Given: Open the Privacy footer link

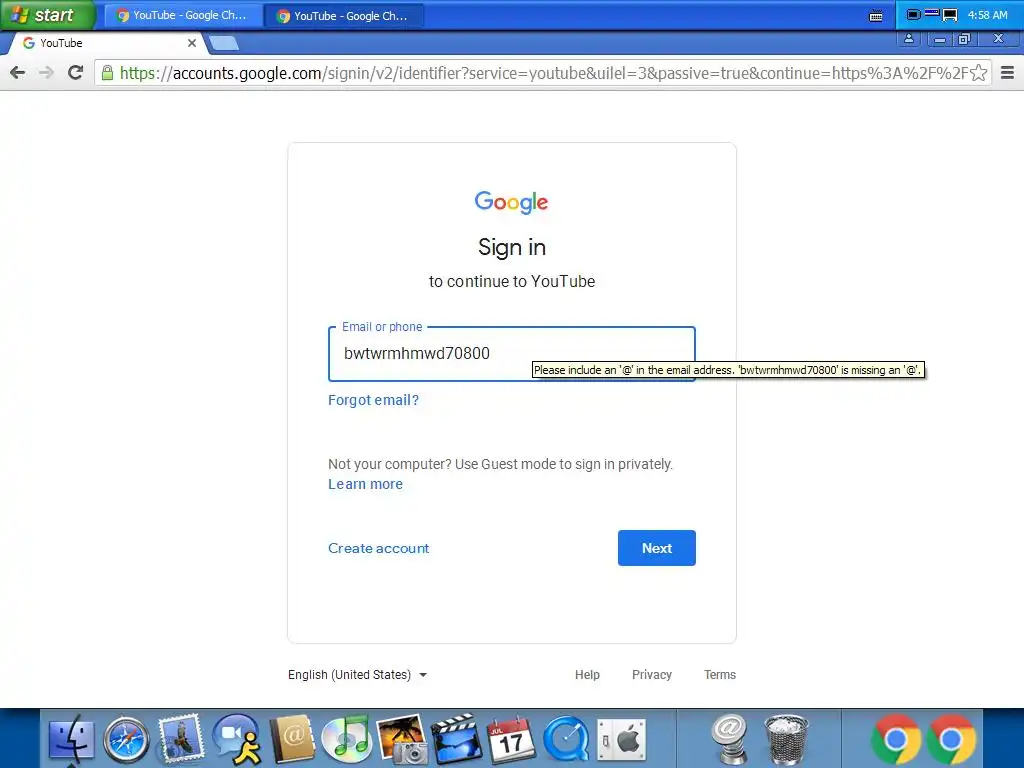Looking at the screenshot, I should point(652,675).
